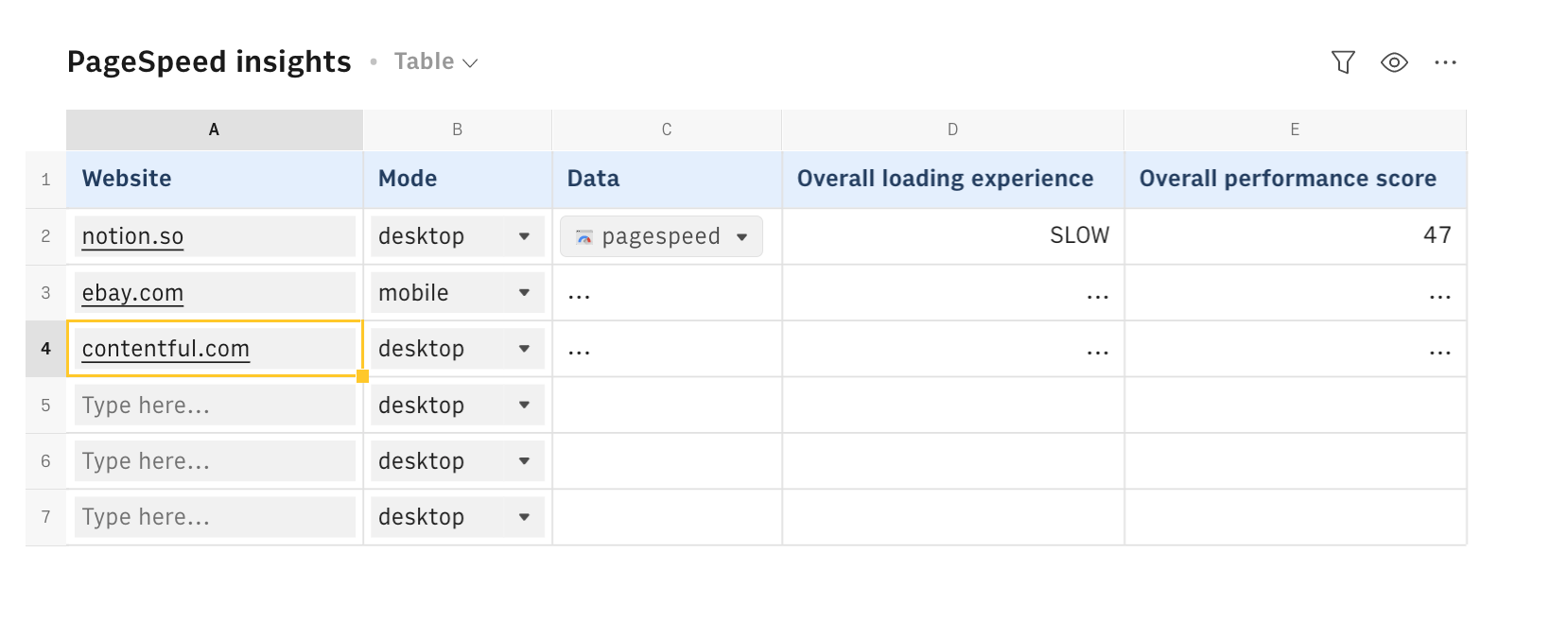Viewport: 1568px width, 639px height.
Task: Click the Type here field in row 6
Action: (215, 461)
